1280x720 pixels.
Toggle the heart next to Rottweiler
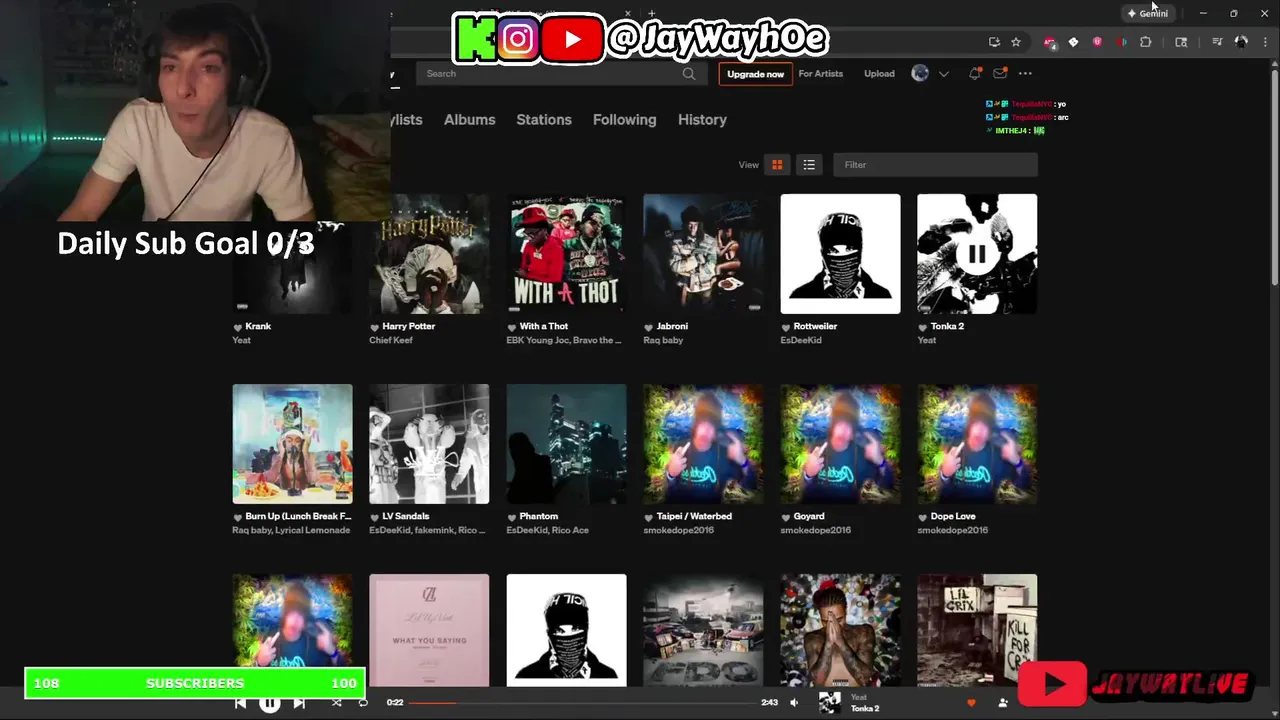[786, 327]
